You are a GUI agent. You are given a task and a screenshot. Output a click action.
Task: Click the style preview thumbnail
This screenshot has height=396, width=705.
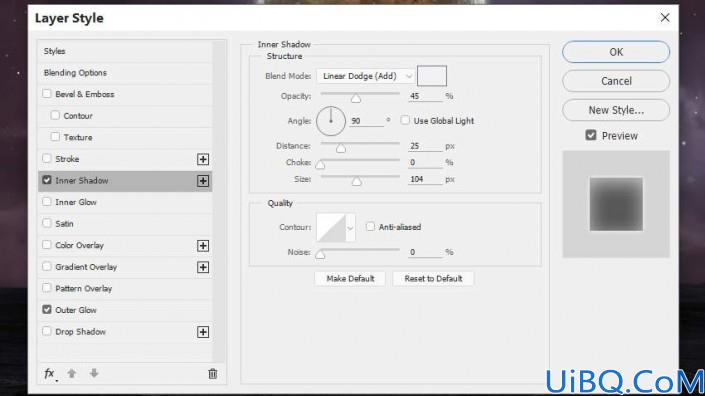pos(616,204)
